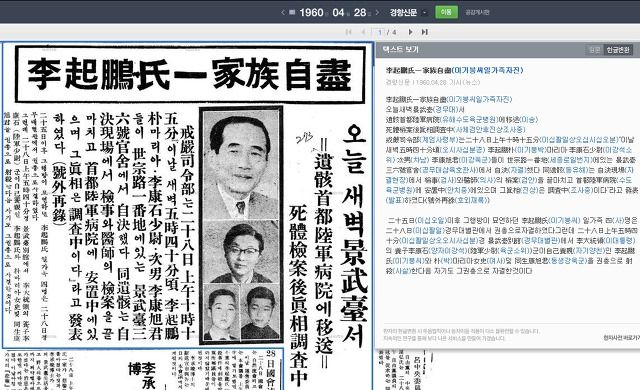Click the article title 이기붕씨일가족자진 in text panel
640x390 pixels.
tap(487, 70)
